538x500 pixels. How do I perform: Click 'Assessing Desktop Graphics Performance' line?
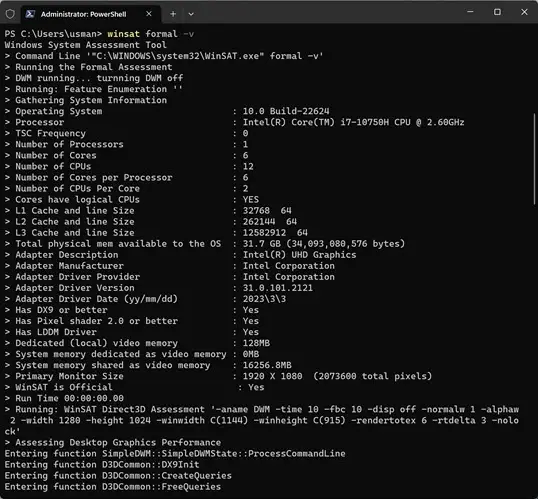[x=113, y=442]
